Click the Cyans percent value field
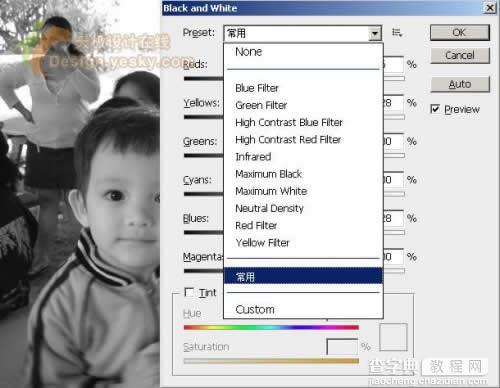 (393, 180)
